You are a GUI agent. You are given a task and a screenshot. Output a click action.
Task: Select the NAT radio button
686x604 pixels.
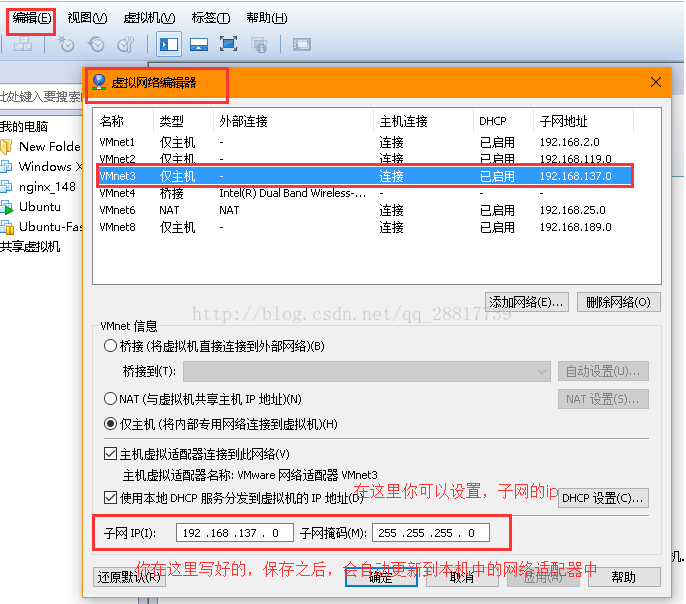110,398
